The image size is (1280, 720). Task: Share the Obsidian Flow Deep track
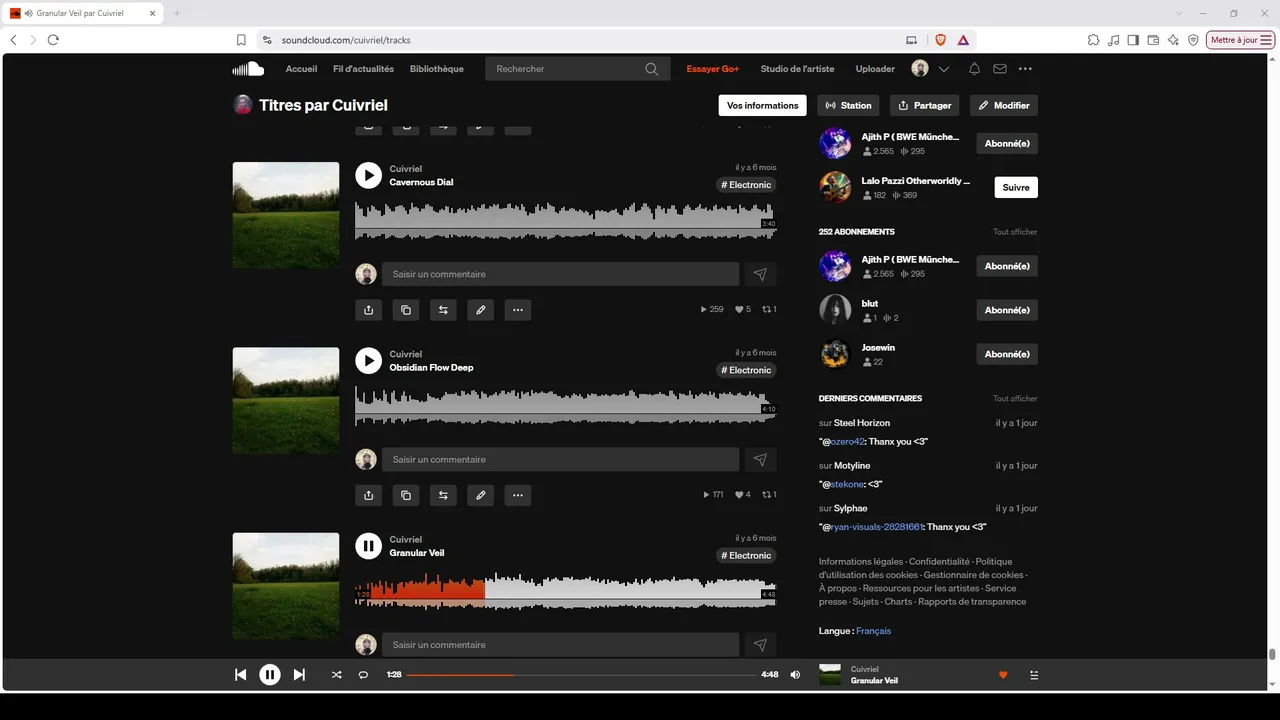tap(369, 495)
